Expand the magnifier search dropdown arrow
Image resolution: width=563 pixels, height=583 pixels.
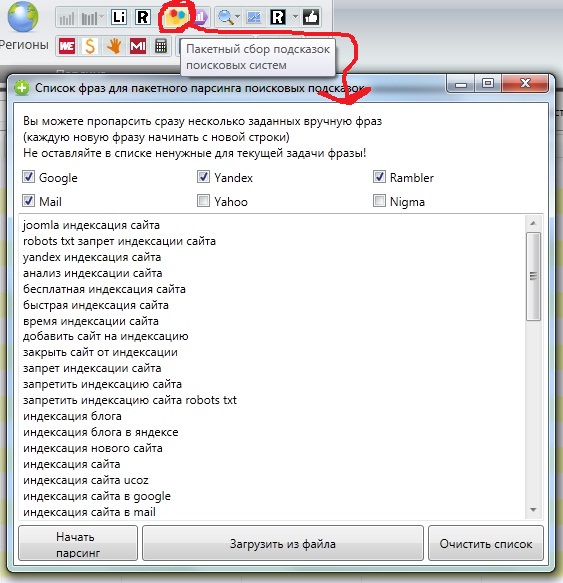click(238, 17)
